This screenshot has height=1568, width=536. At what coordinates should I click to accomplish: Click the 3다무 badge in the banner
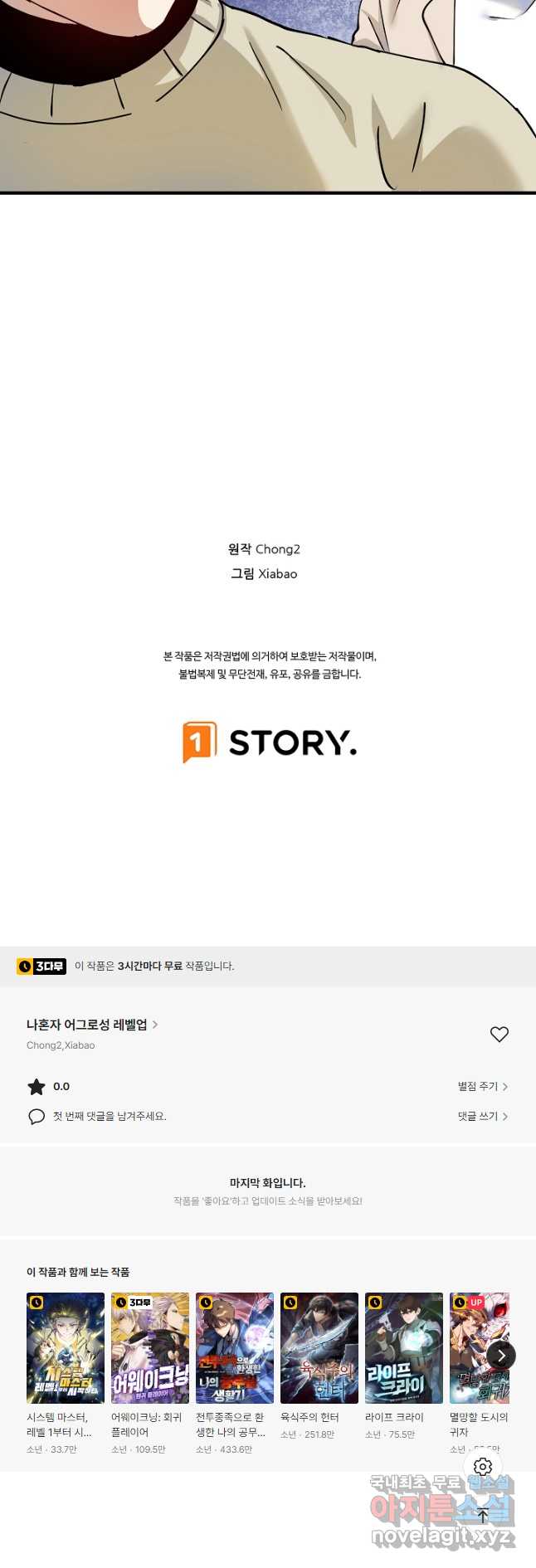(x=41, y=966)
